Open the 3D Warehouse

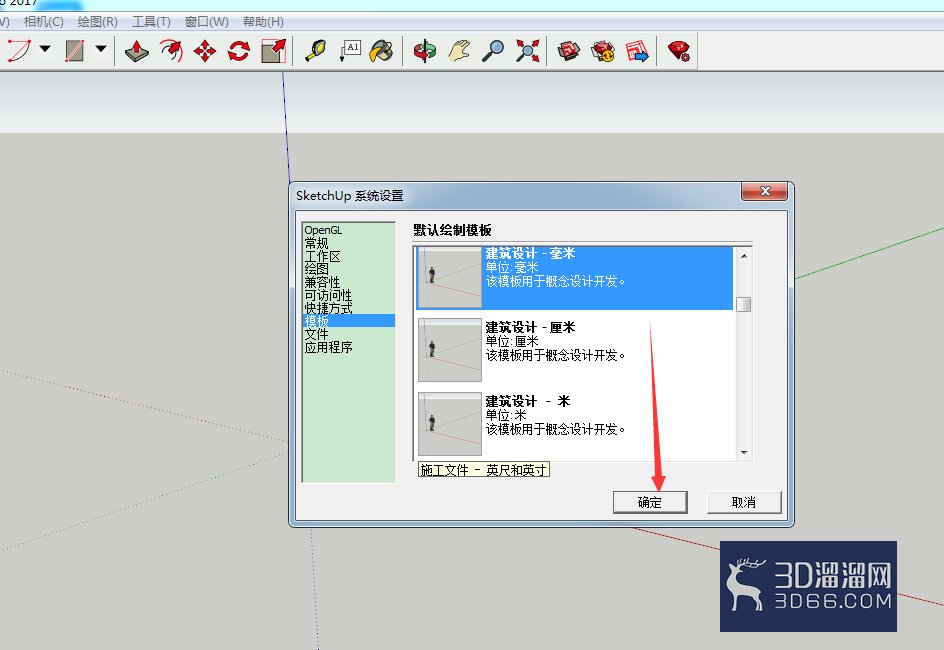568,51
